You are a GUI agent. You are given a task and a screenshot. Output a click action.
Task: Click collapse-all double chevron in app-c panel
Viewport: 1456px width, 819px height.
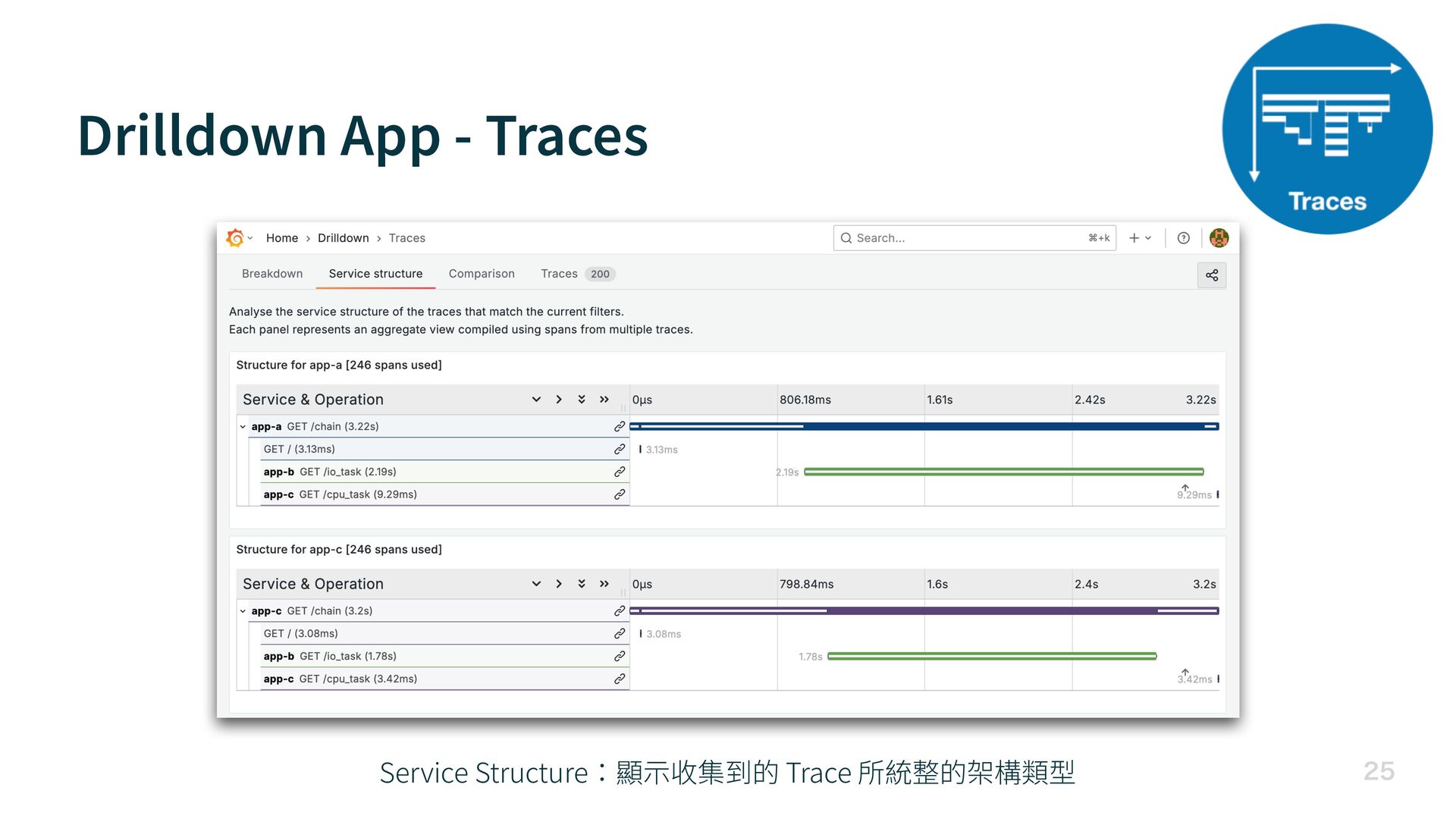tap(604, 584)
